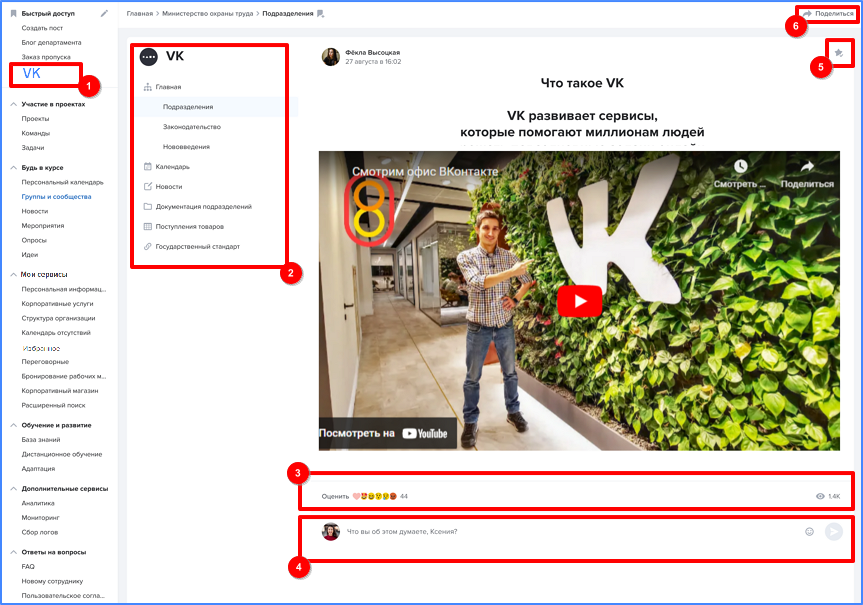Open Мониторинг in the sidebar
863x605 pixels.
tap(40, 517)
